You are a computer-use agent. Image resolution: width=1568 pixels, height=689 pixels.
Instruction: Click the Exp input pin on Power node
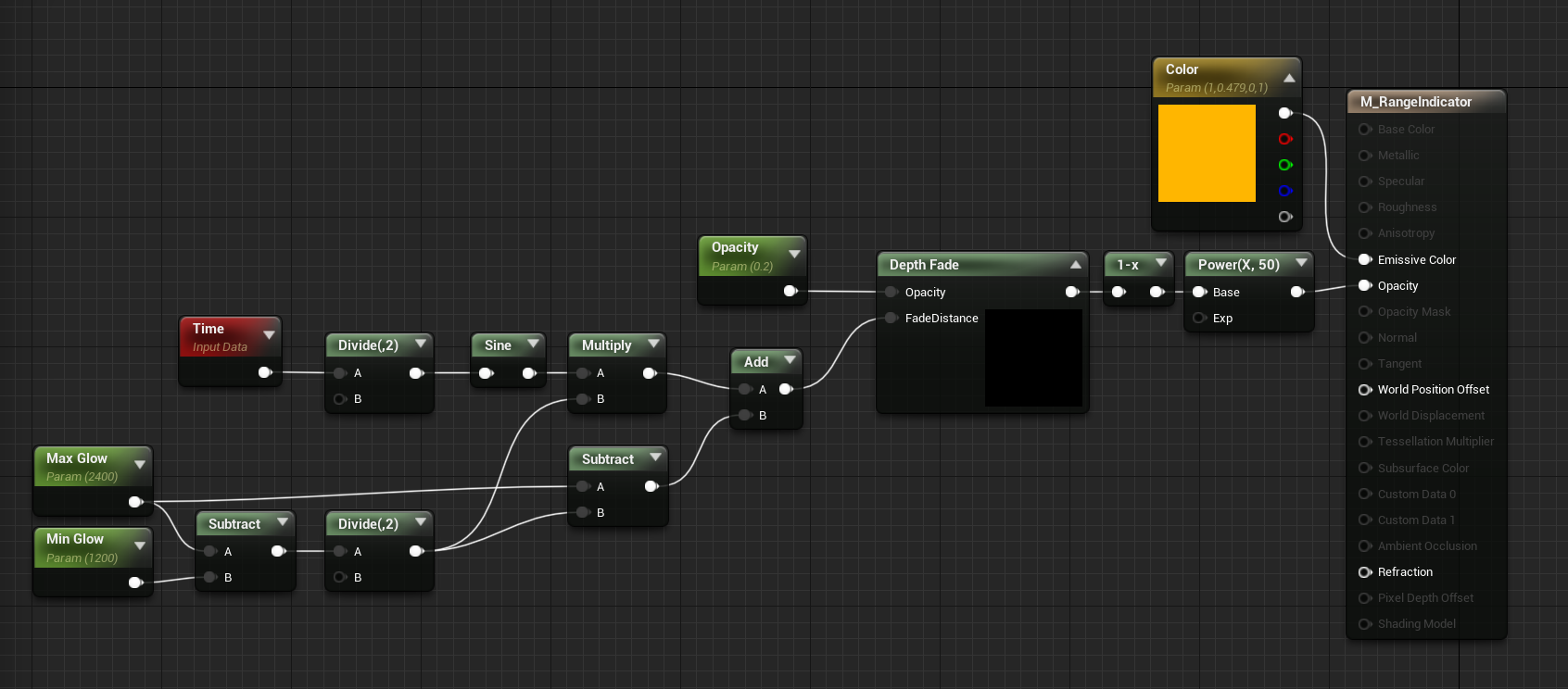pos(1199,319)
